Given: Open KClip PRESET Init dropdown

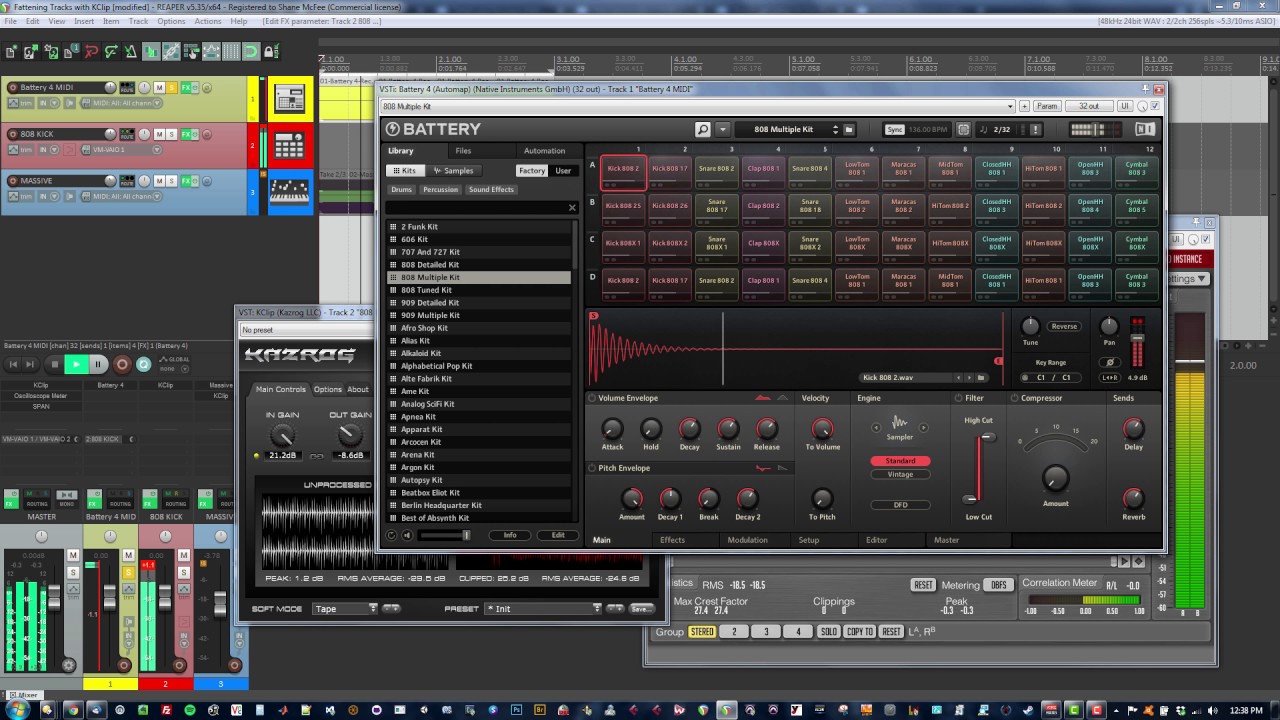Looking at the screenshot, I should click(x=542, y=608).
